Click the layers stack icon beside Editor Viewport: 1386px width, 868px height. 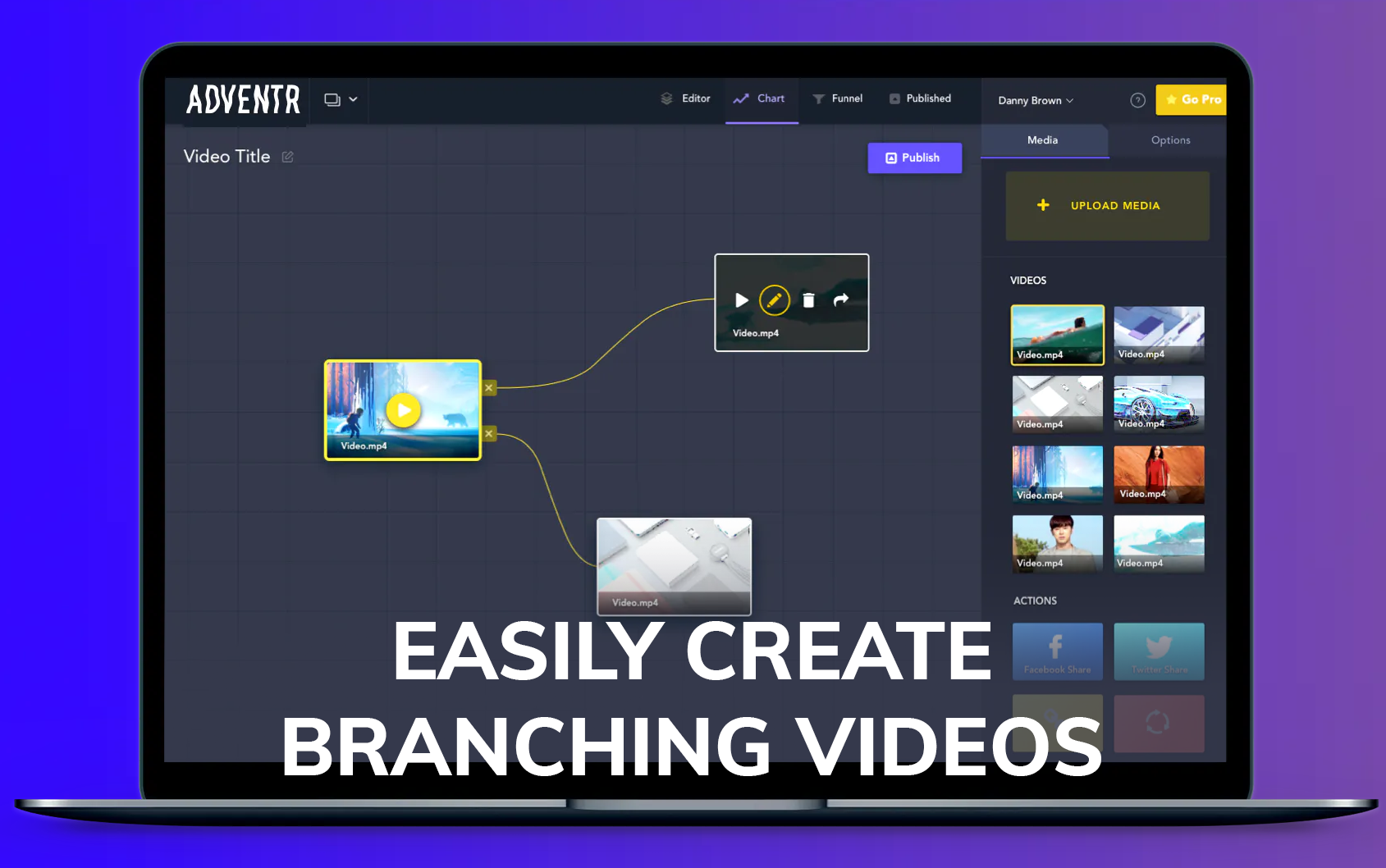tap(665, 98)
